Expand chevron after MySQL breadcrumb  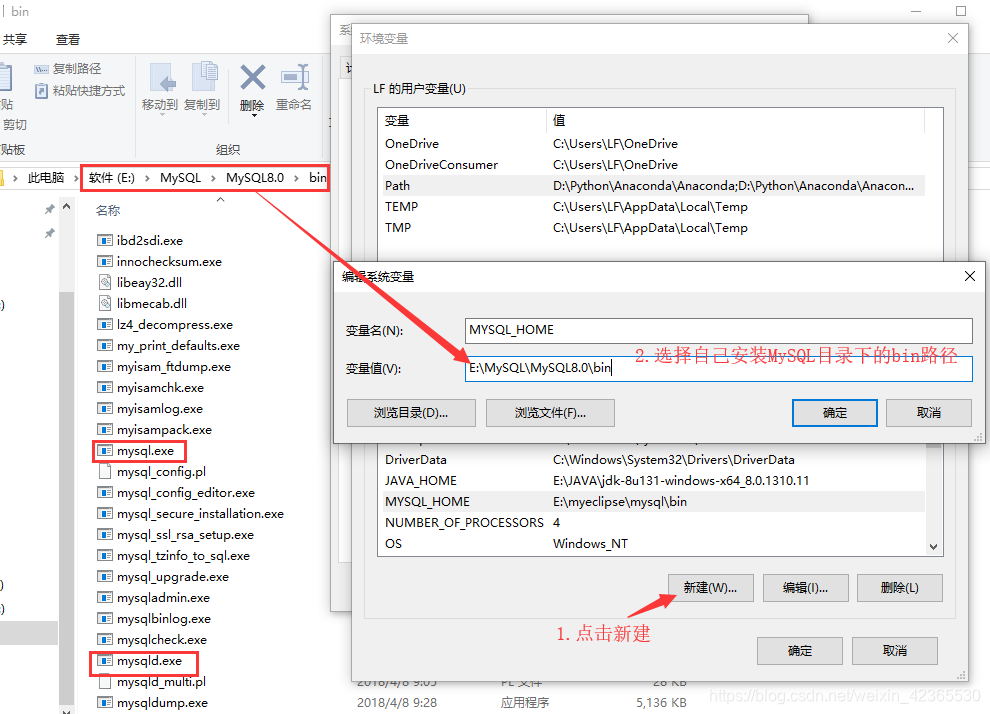(x=213, y=178)
